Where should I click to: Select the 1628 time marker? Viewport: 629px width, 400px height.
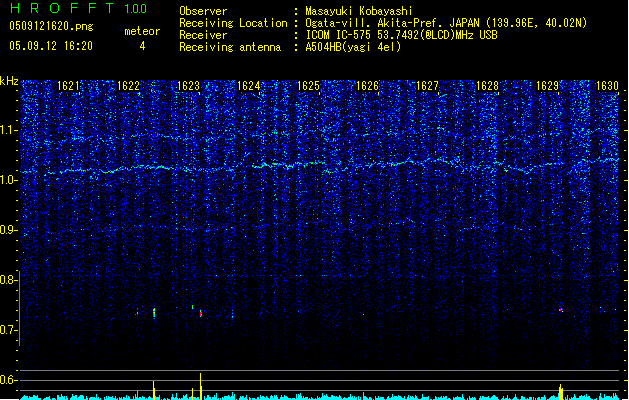click(487, 86)
